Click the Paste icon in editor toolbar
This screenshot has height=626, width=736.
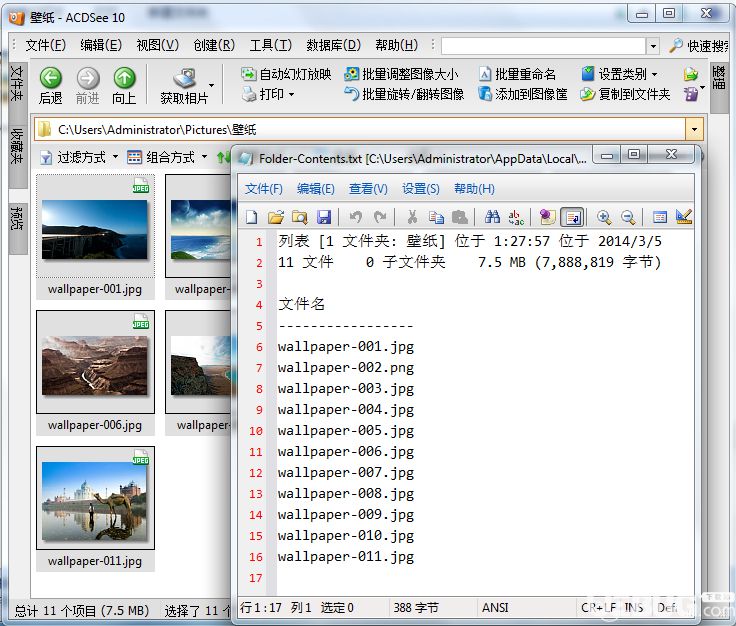click(x=460, y=217)
